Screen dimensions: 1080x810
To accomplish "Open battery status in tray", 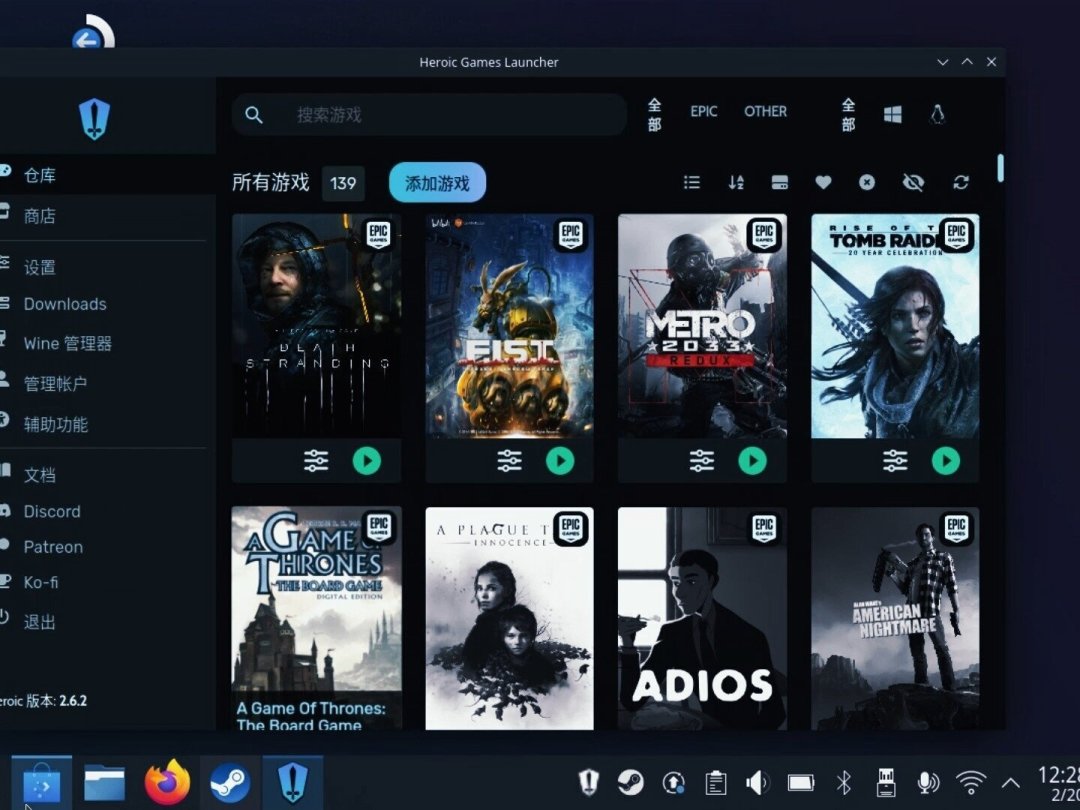I will pyautogui.click(x=800, y=783).
